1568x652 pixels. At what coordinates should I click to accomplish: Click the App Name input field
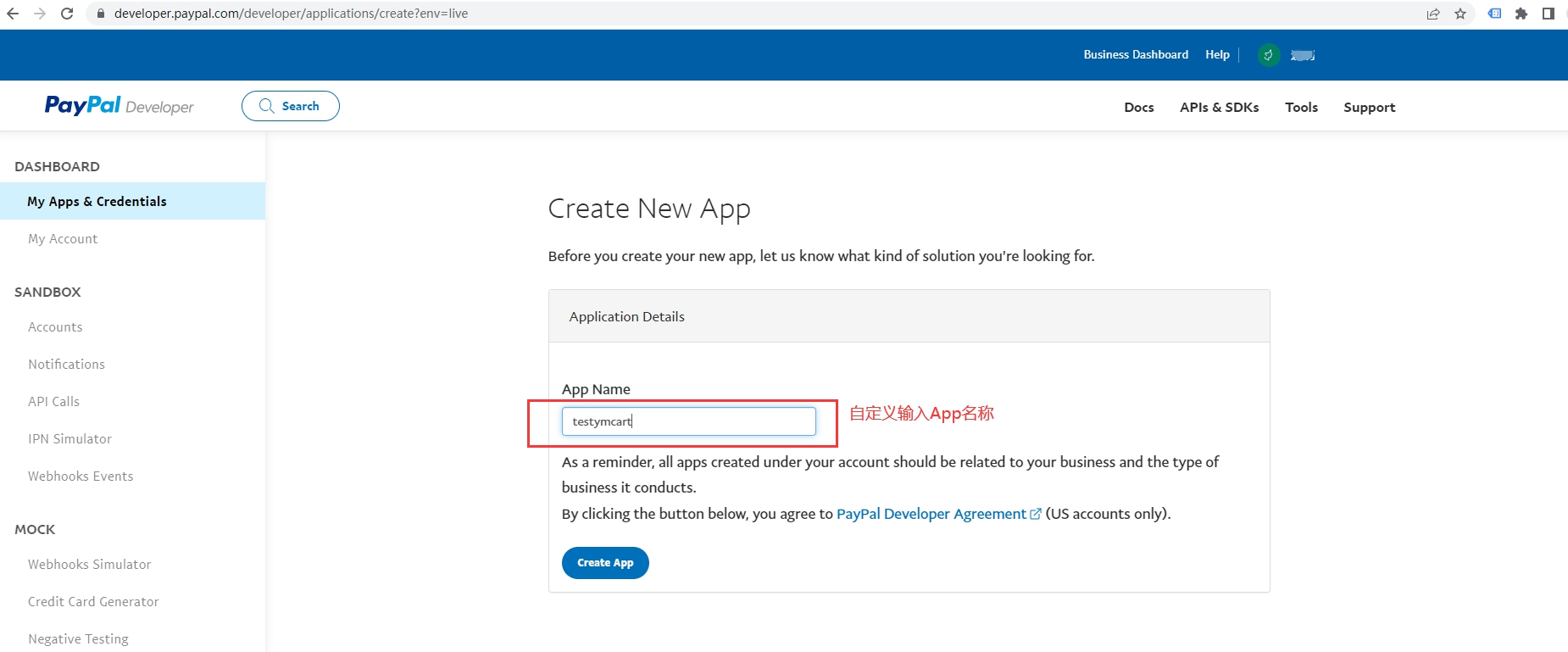tap(688, 421)
